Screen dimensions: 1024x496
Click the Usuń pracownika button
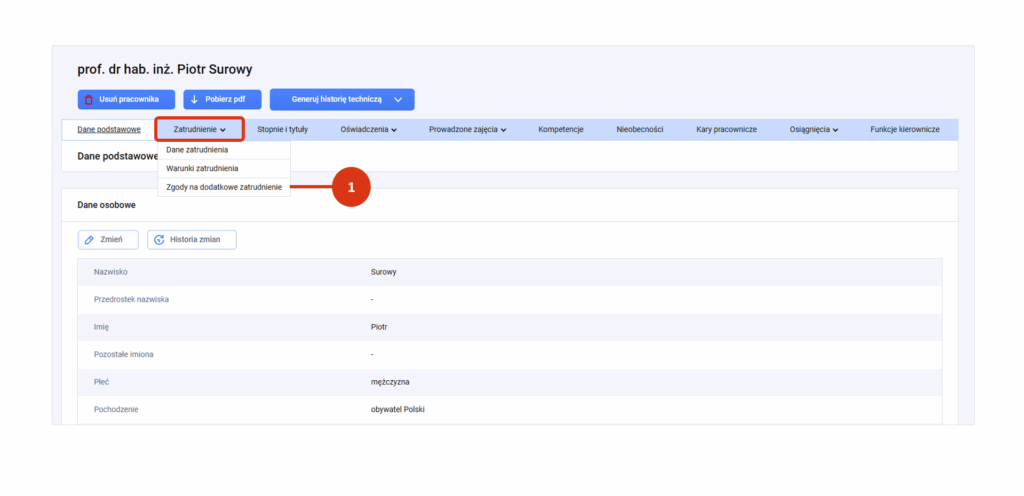(x=126, y=100)
